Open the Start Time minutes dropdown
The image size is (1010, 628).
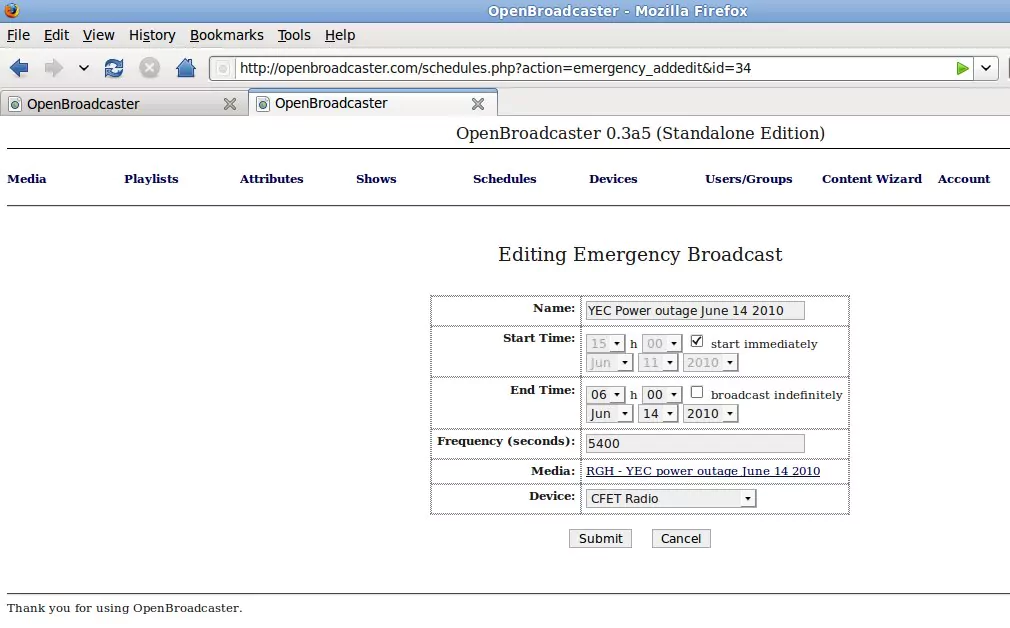(x=662, y=343)
